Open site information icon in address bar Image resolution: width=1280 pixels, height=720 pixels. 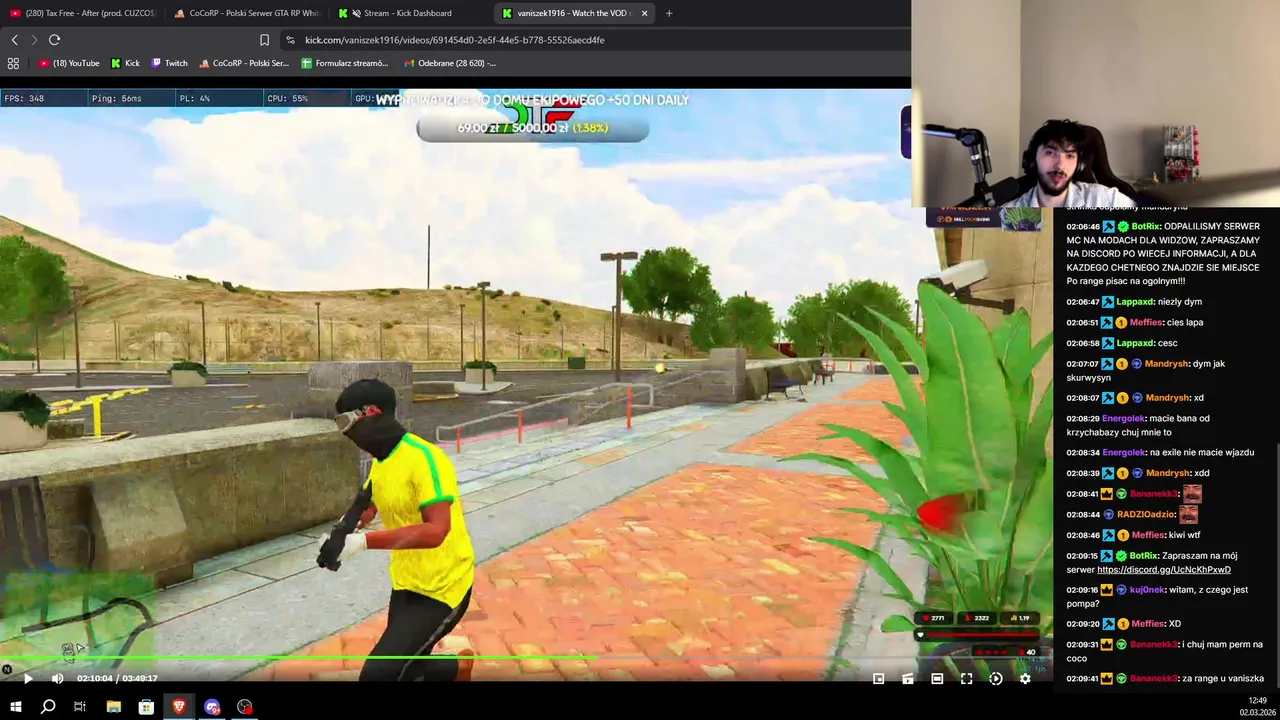(x=290, y=40)
